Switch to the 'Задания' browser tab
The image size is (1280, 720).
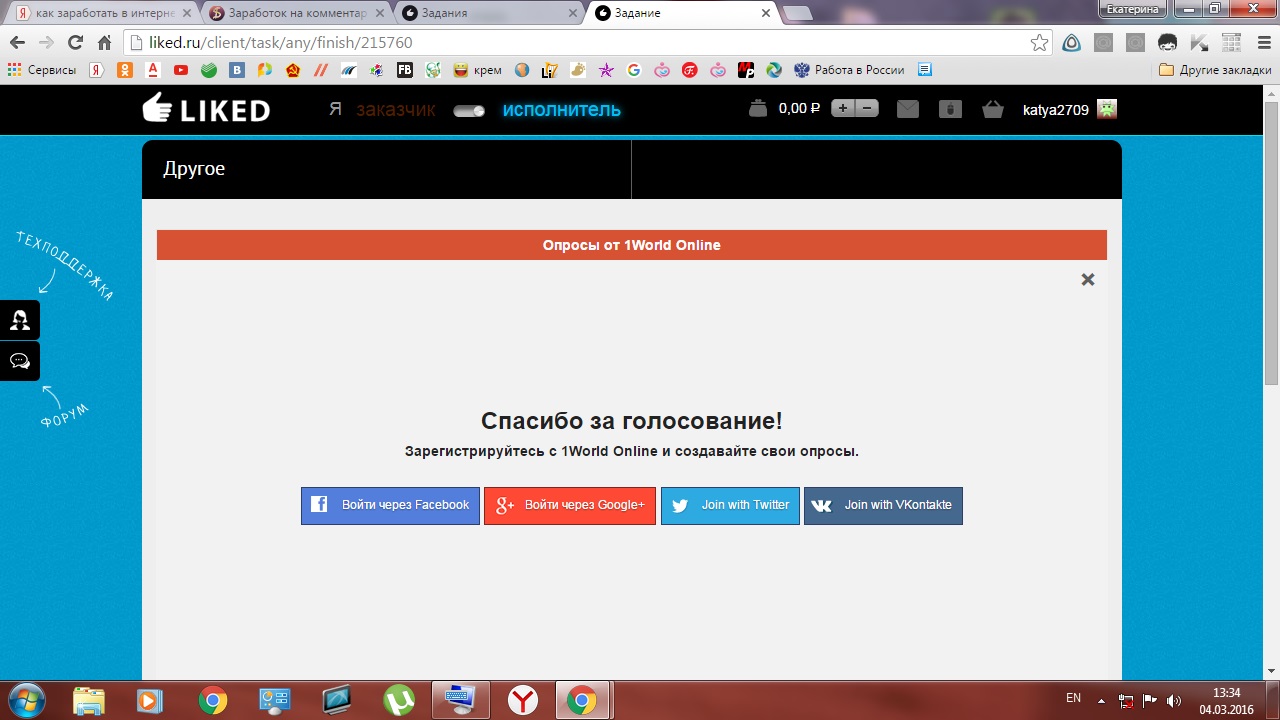click(489, 13)
